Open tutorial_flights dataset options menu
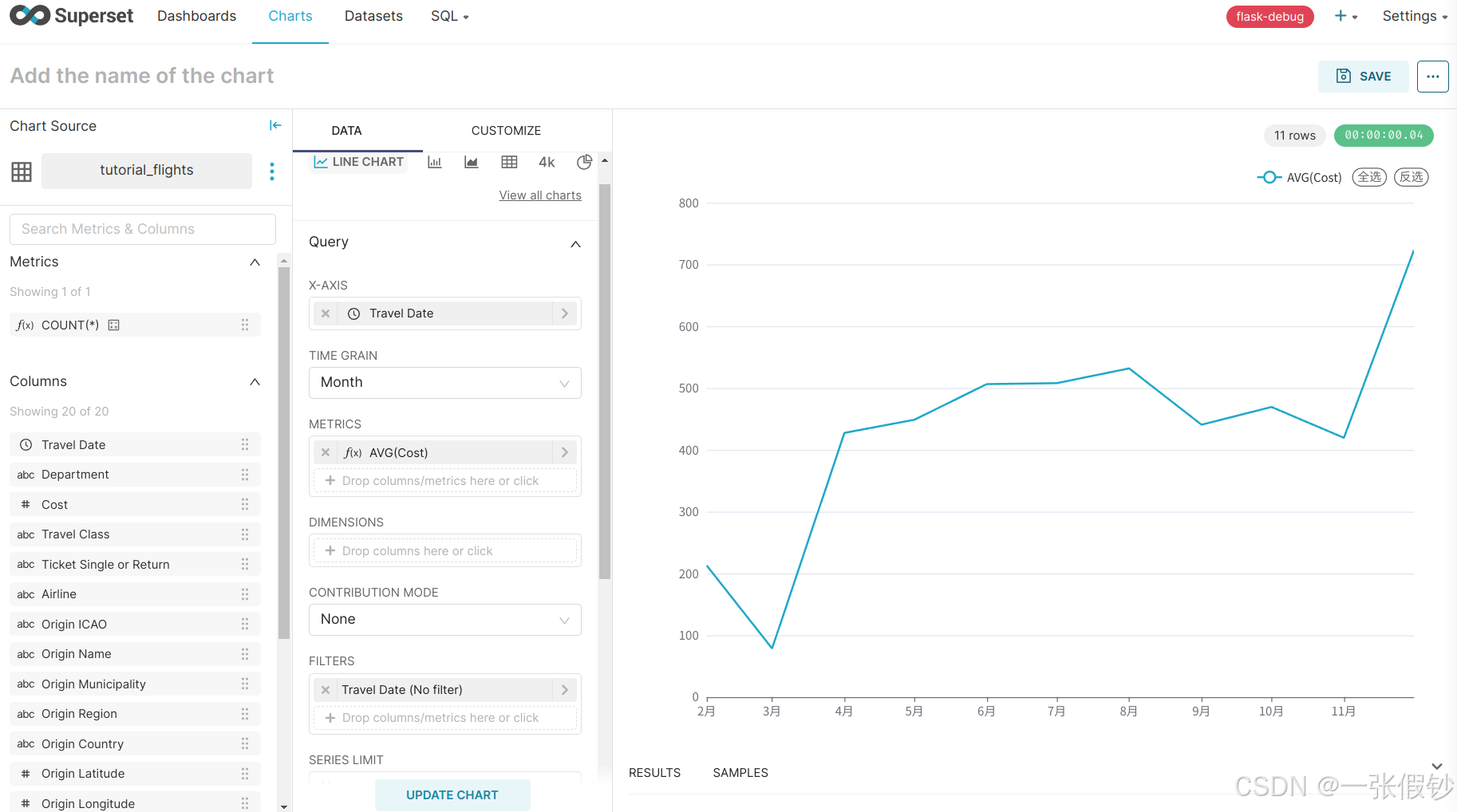The height and width of the screenshot is (812, 1457). (x=272, y=171)
